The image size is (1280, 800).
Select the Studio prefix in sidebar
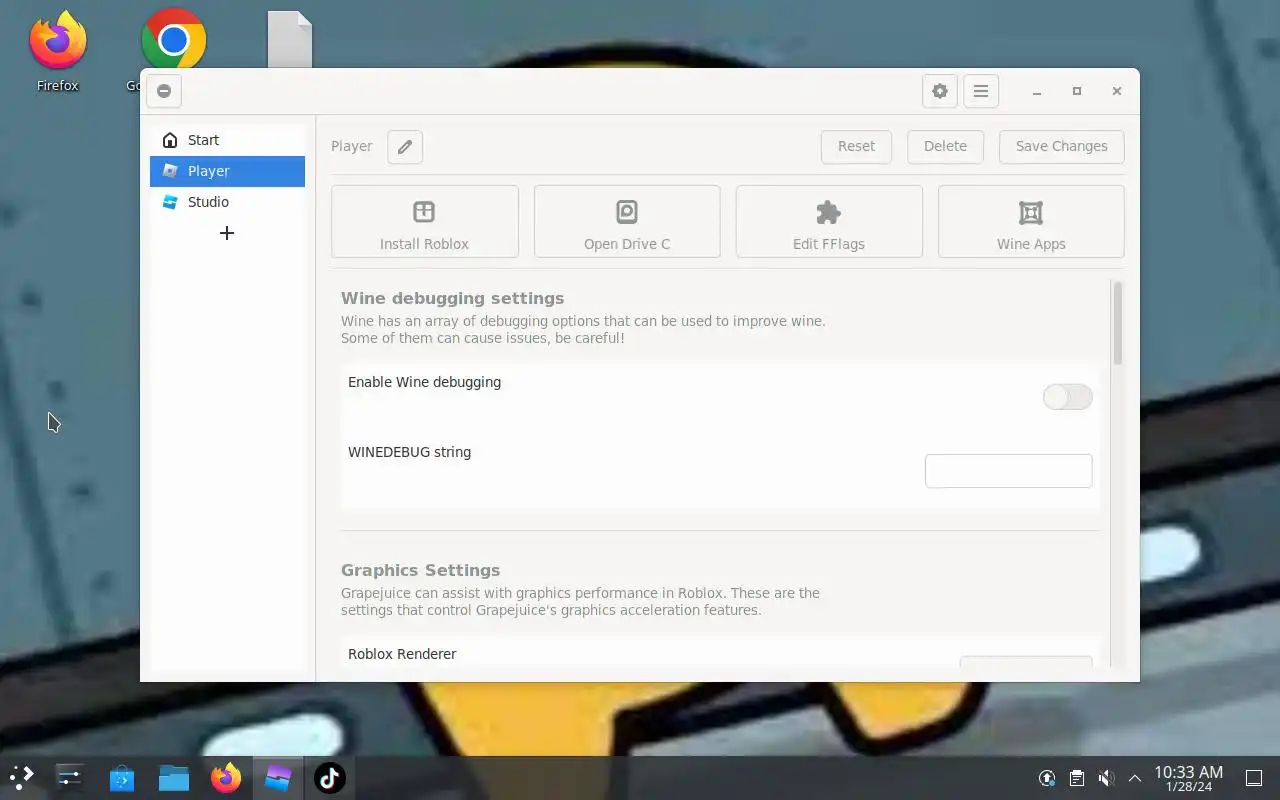coord(227,202)
